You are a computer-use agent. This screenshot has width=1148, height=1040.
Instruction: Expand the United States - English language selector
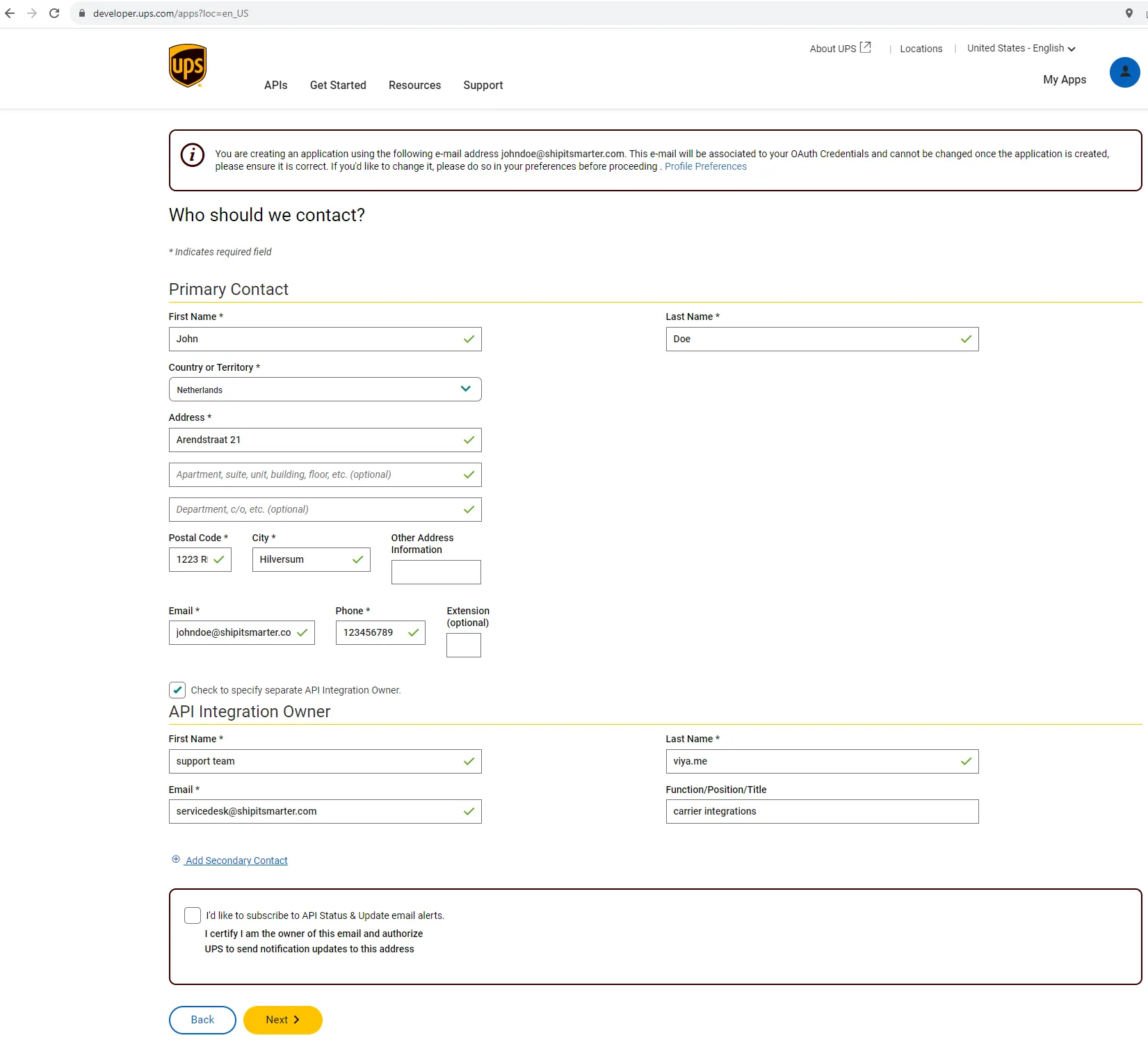tap(1020, 49)
